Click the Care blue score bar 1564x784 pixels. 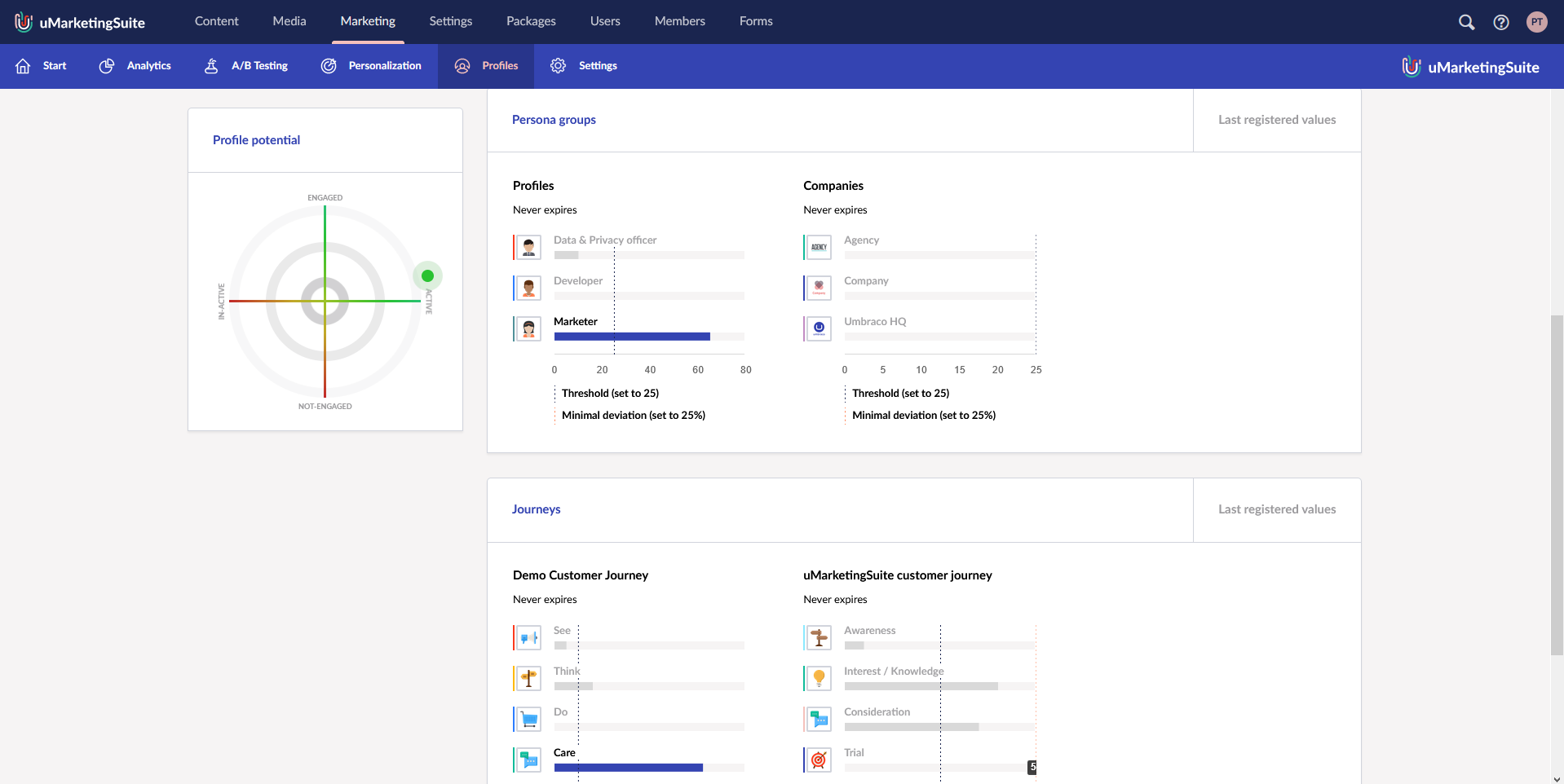pyautogui.click(x=629, y=768)
